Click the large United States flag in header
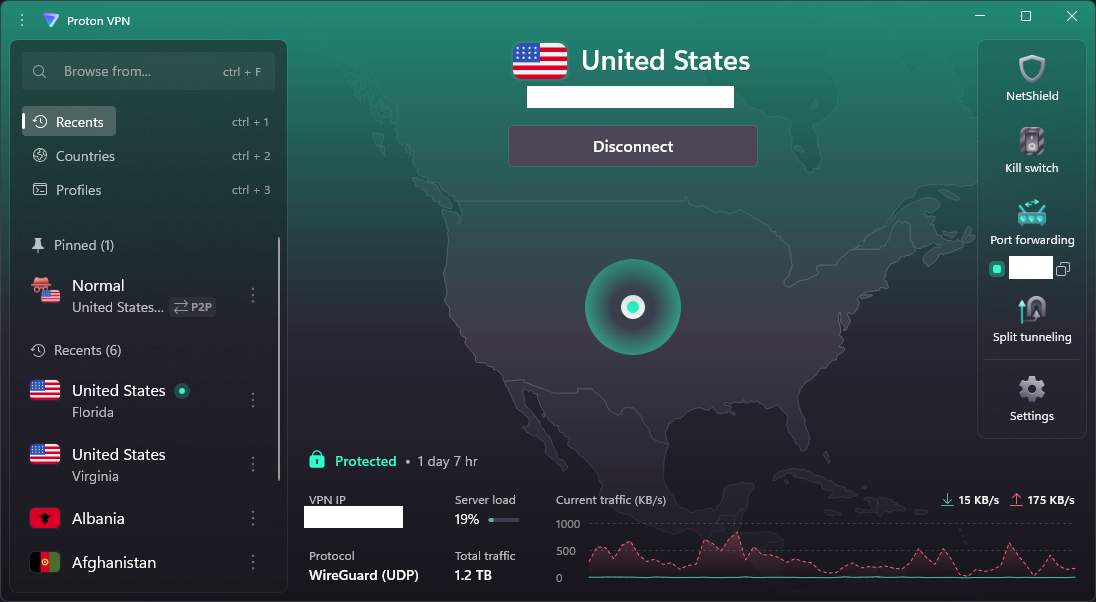 pos(540,62)
